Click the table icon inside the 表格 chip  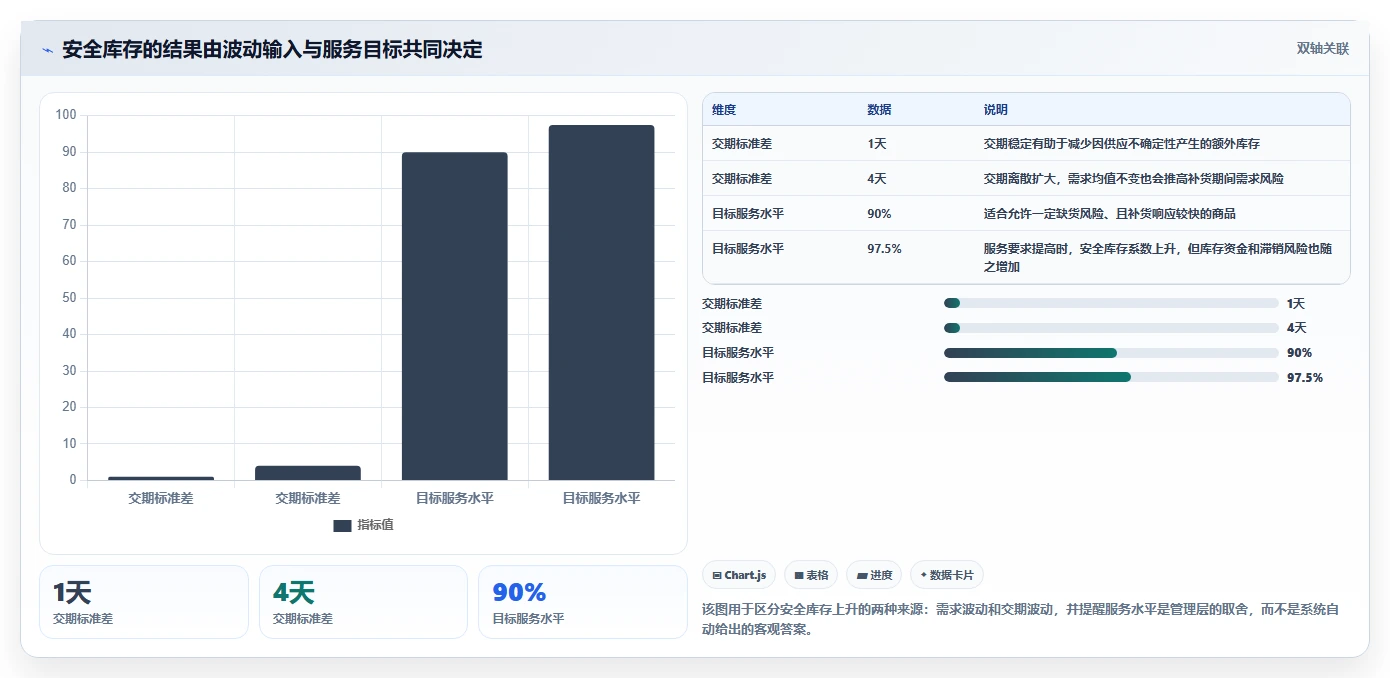pyautogui.click(x=799, y=575)
